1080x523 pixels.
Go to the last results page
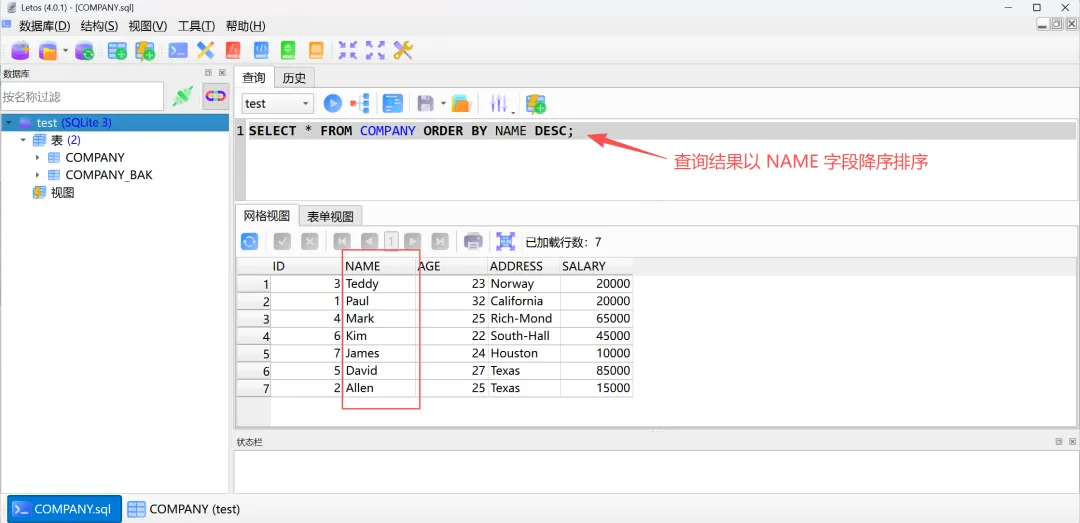click(x=440, y=241)
